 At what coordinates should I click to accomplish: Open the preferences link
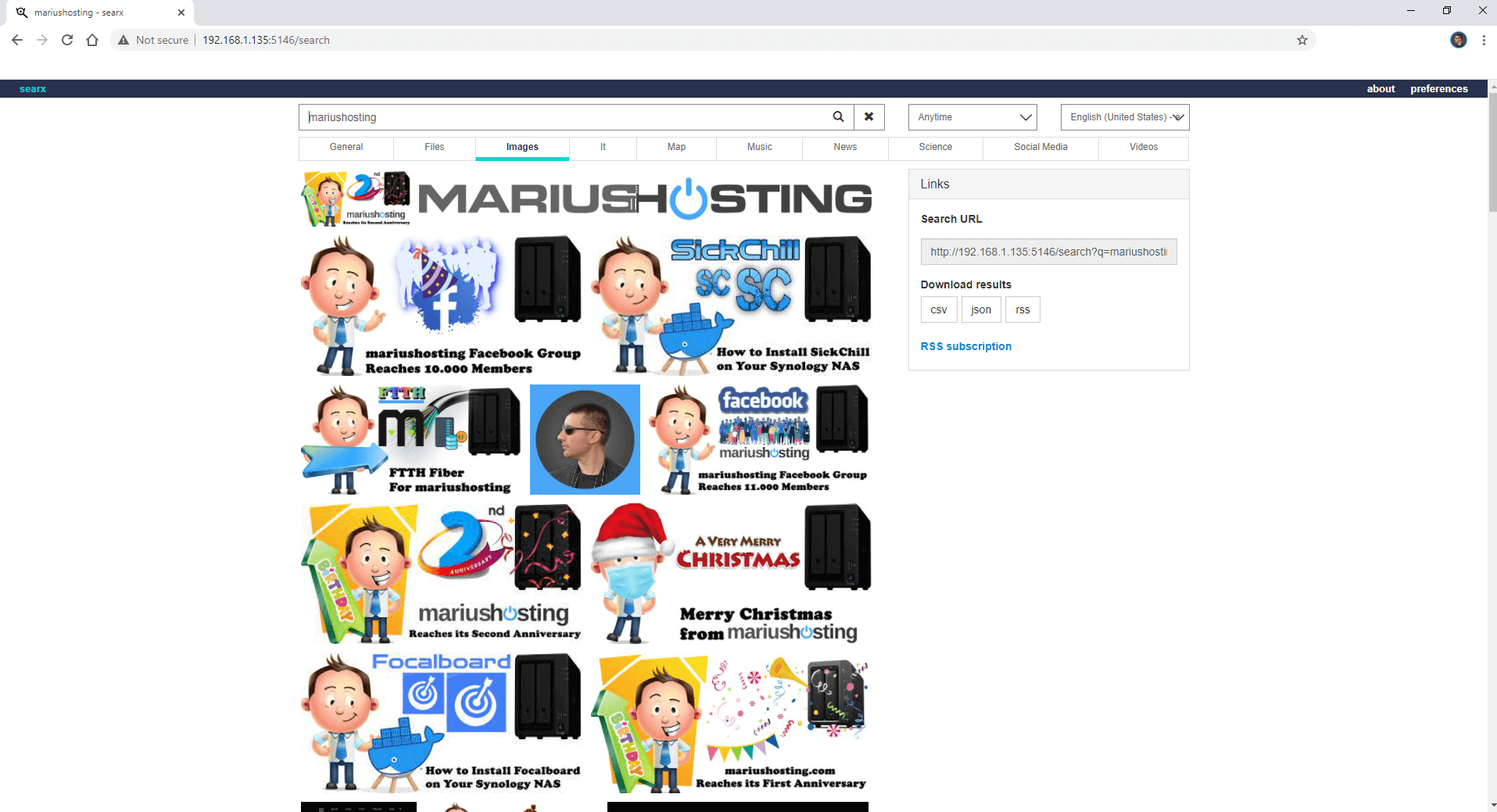coord(1439,89)
